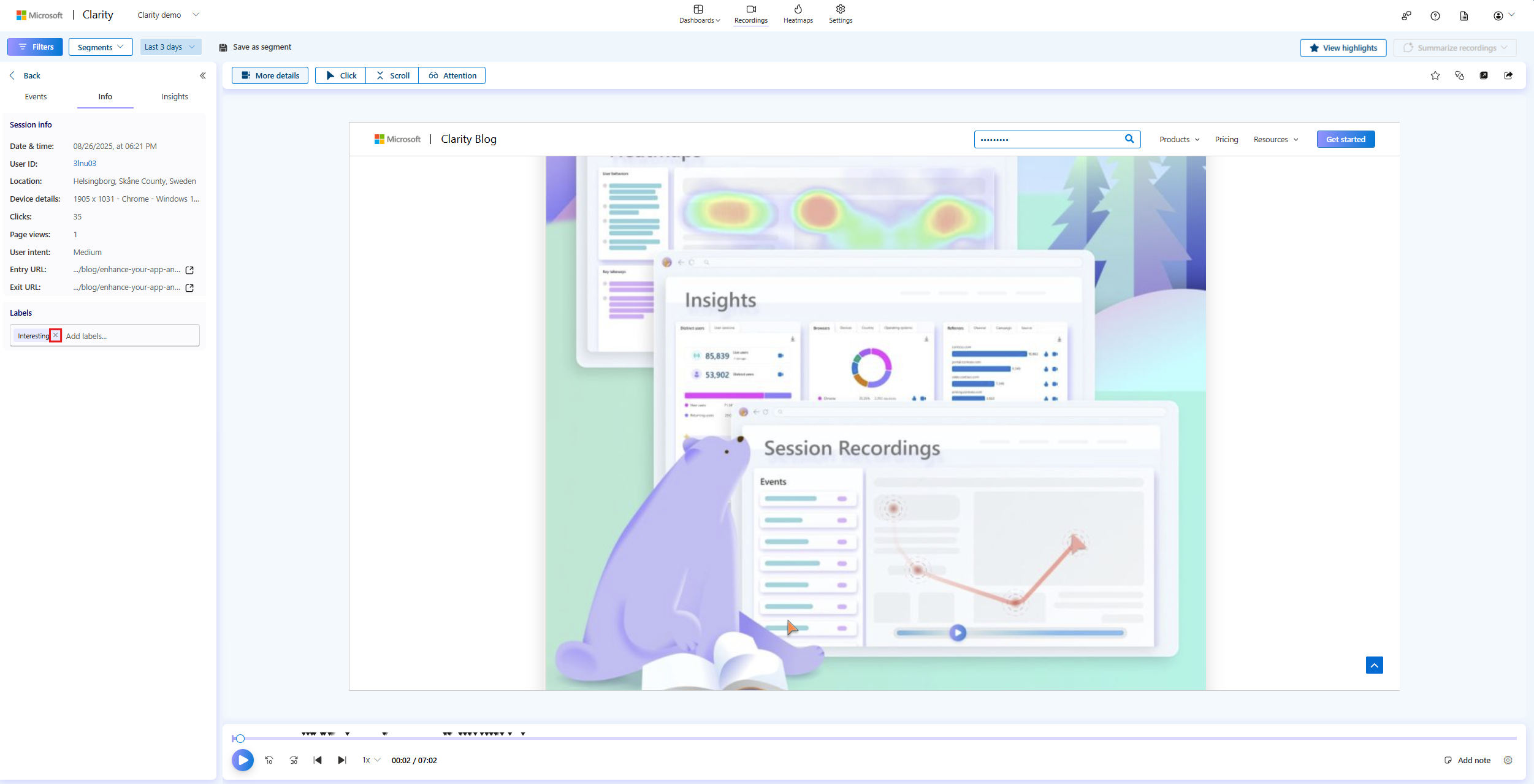The image size is (1534, 784).
Task: Click Add note
Action: click(x=1467, y=760)
